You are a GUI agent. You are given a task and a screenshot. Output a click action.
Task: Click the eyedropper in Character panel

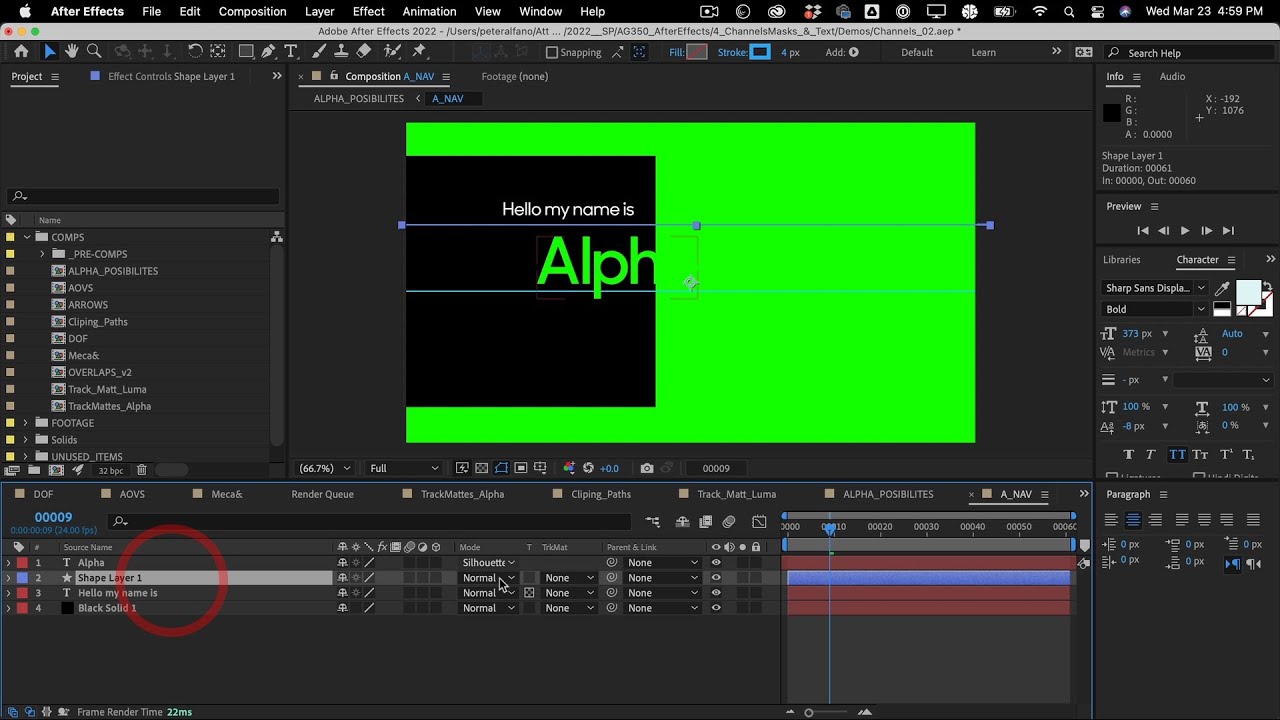tap(1222, 289)
